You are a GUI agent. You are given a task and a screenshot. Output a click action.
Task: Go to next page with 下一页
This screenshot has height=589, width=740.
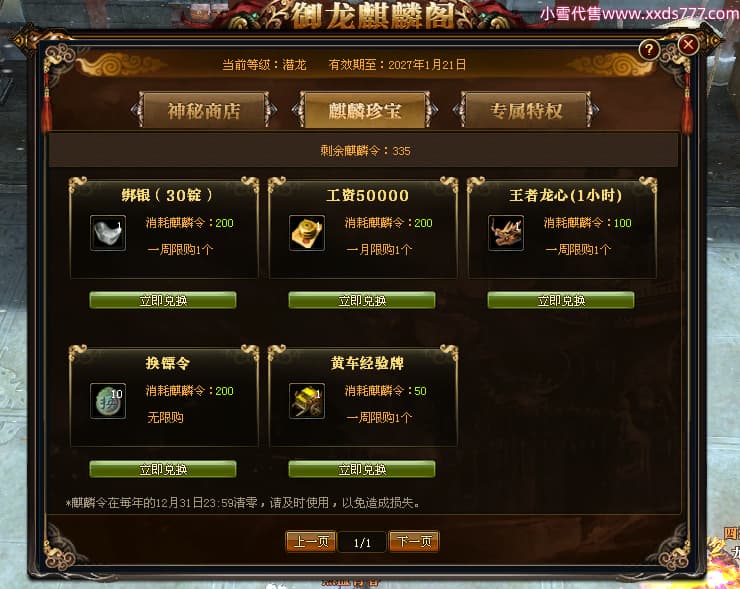click(414, 541)
